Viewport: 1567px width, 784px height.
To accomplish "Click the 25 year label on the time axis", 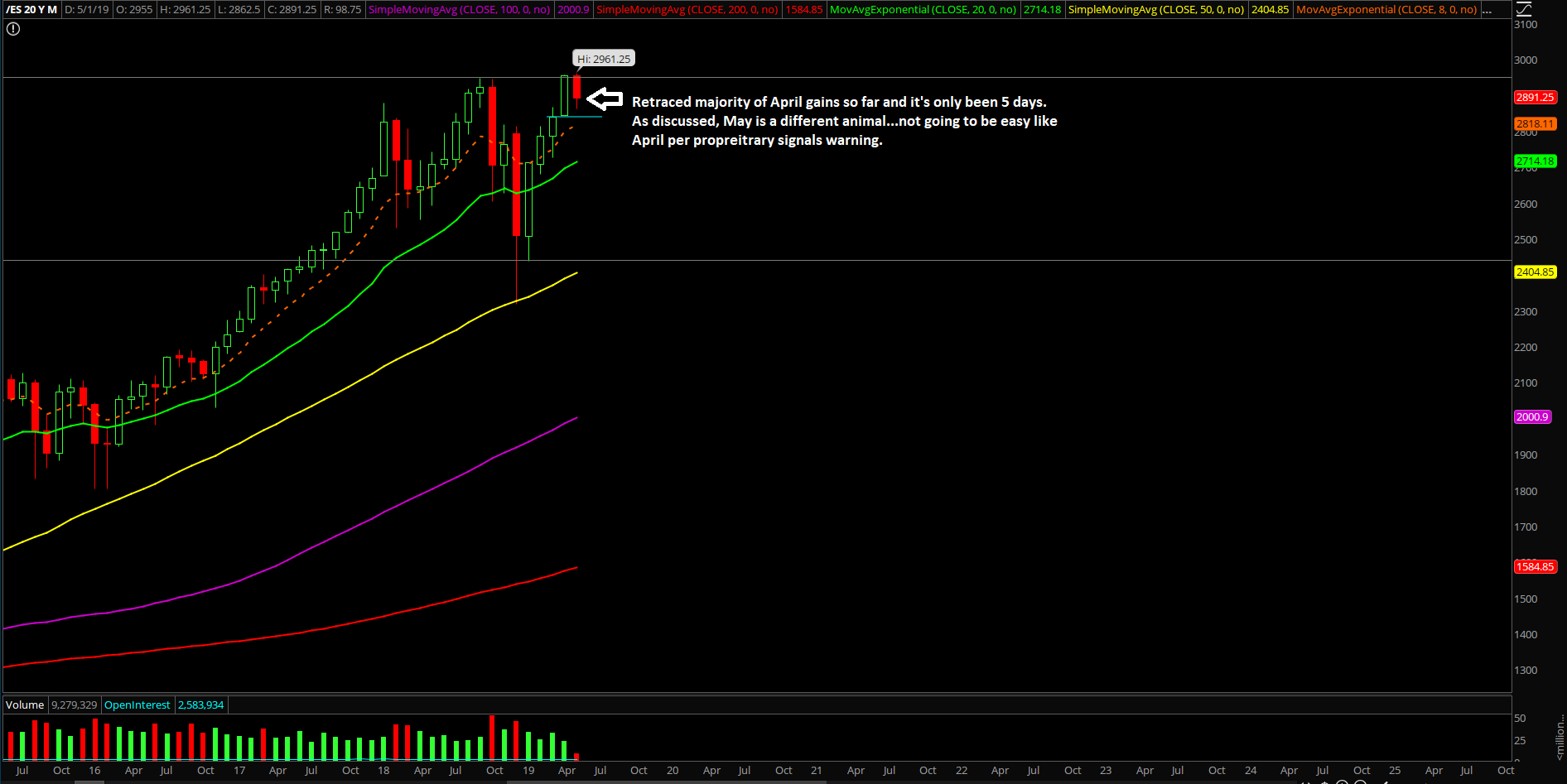I will pyautogui.click(x=1395, y=771).
